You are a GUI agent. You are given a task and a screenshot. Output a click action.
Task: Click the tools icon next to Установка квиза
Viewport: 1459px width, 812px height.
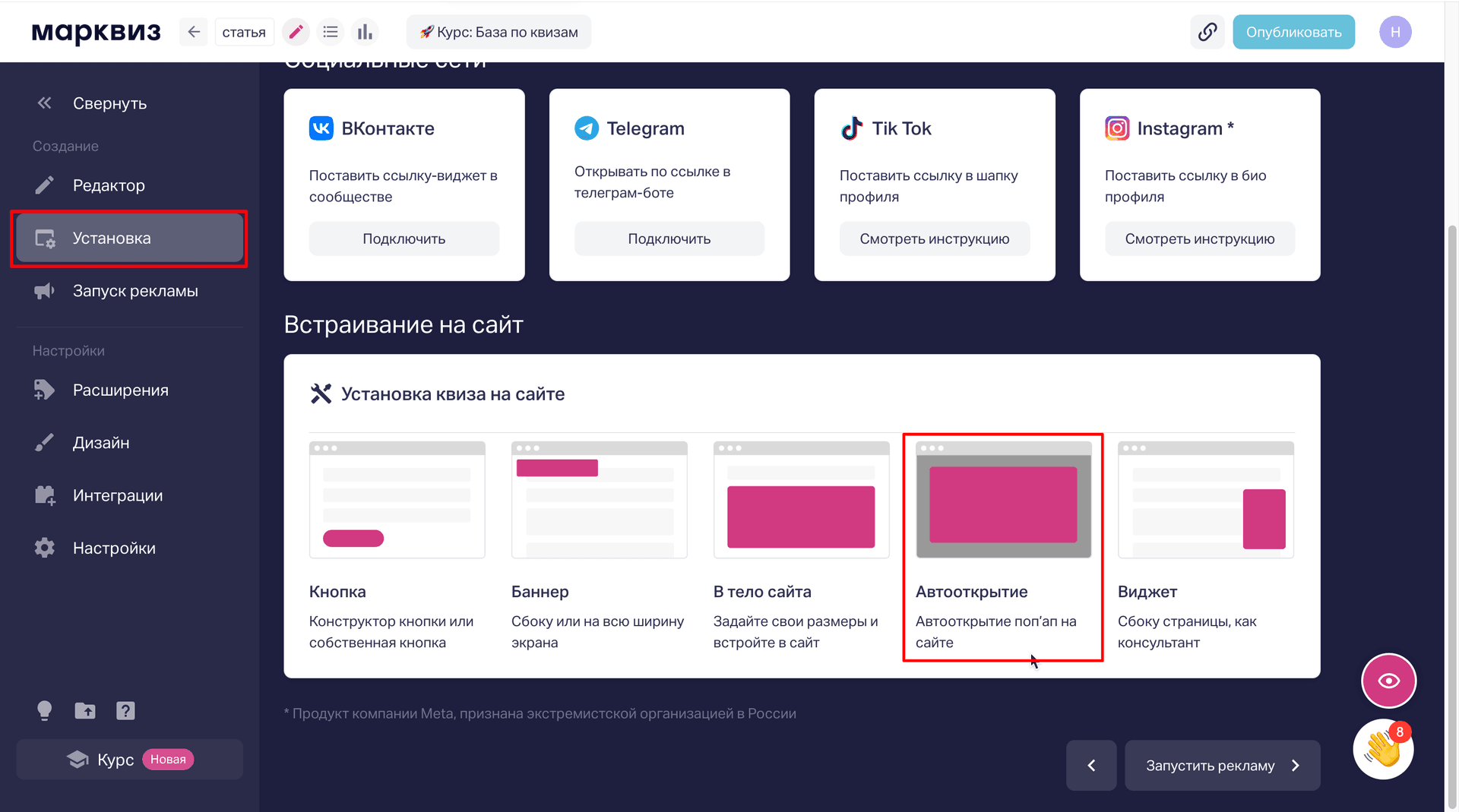pos(321,393)
